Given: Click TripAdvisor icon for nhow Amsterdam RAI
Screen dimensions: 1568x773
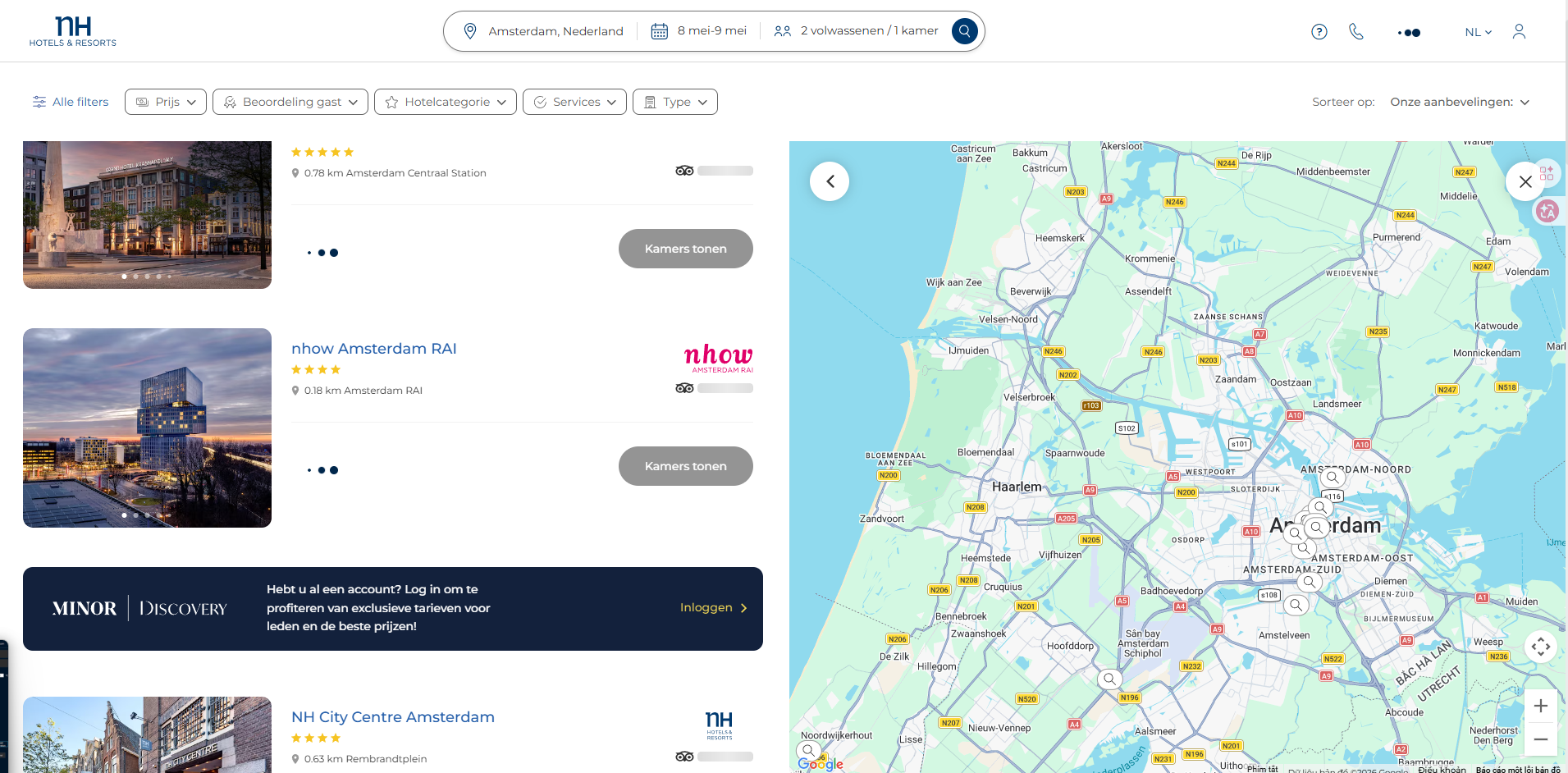Looking at the screenshot, I should point(684,388).
